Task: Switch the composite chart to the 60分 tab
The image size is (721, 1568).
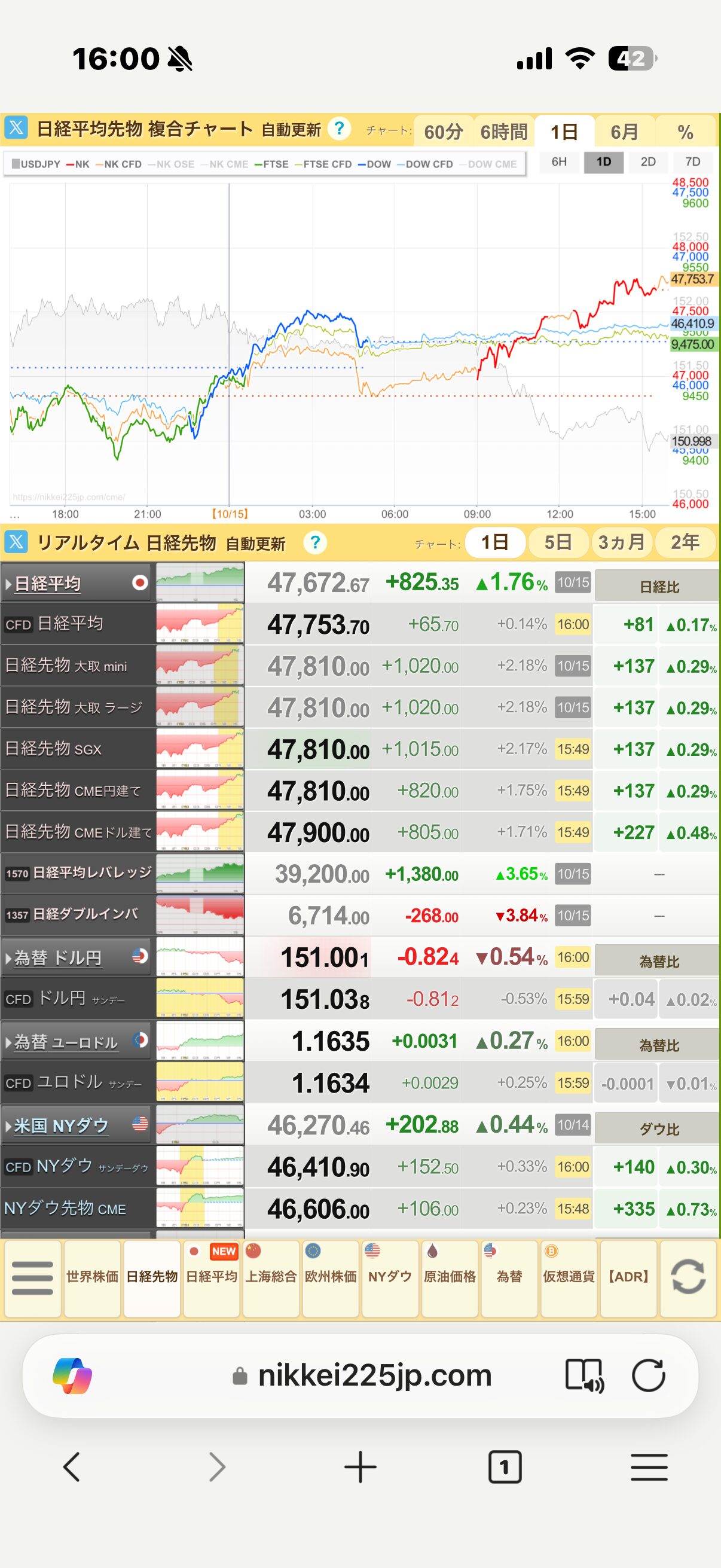Action: 443,132
